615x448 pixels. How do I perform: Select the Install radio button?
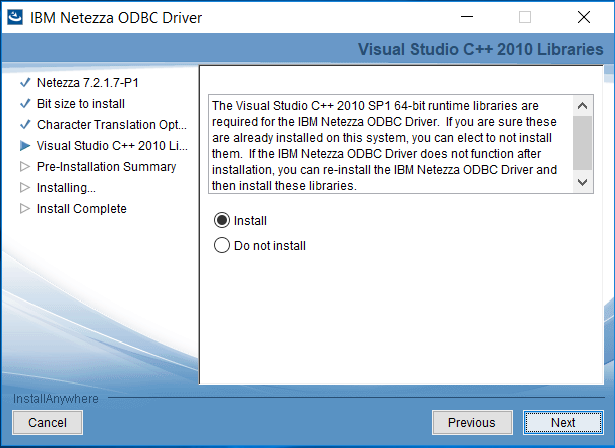tap(222, 220)
